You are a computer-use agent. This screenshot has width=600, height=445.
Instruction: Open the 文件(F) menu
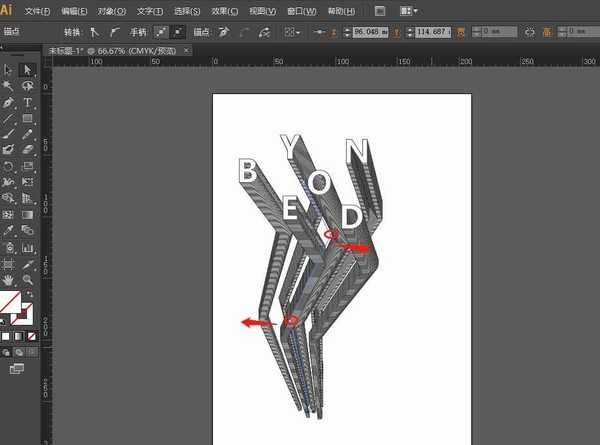click(37, 10)
